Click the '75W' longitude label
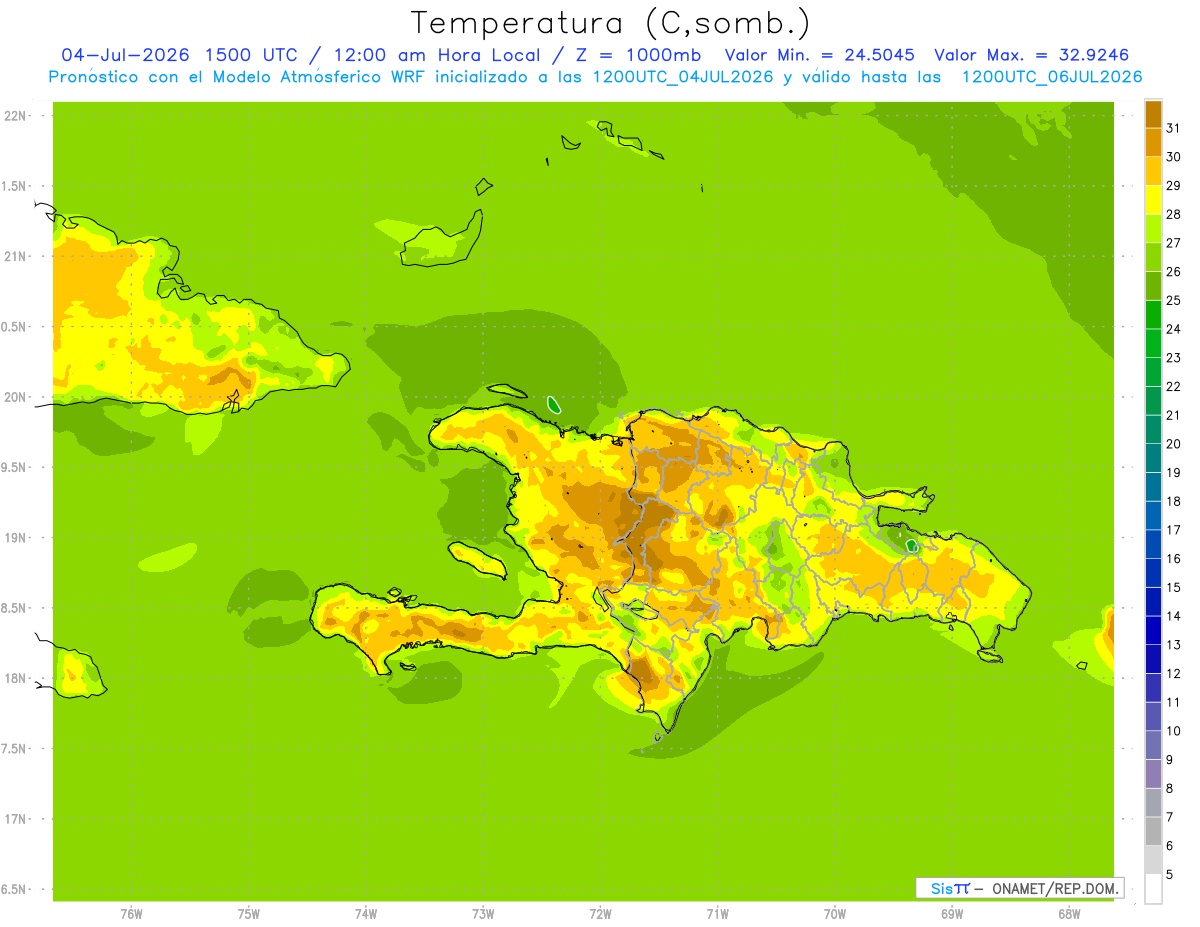Image resolution: width=1200 pixels, height=927 pixels. (248, 913)
